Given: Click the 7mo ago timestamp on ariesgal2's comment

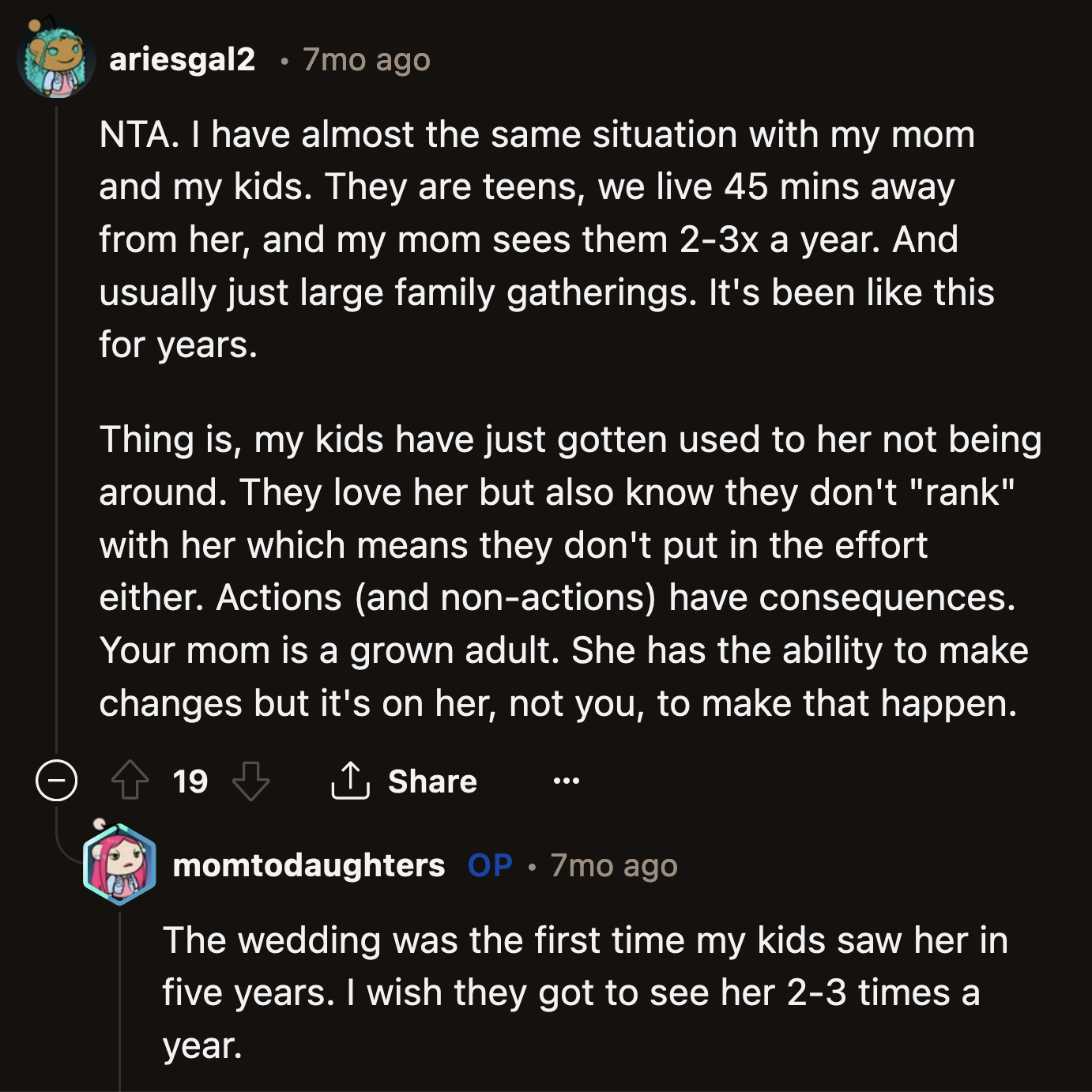Looking at the screenshot, I should pos(366,60).
